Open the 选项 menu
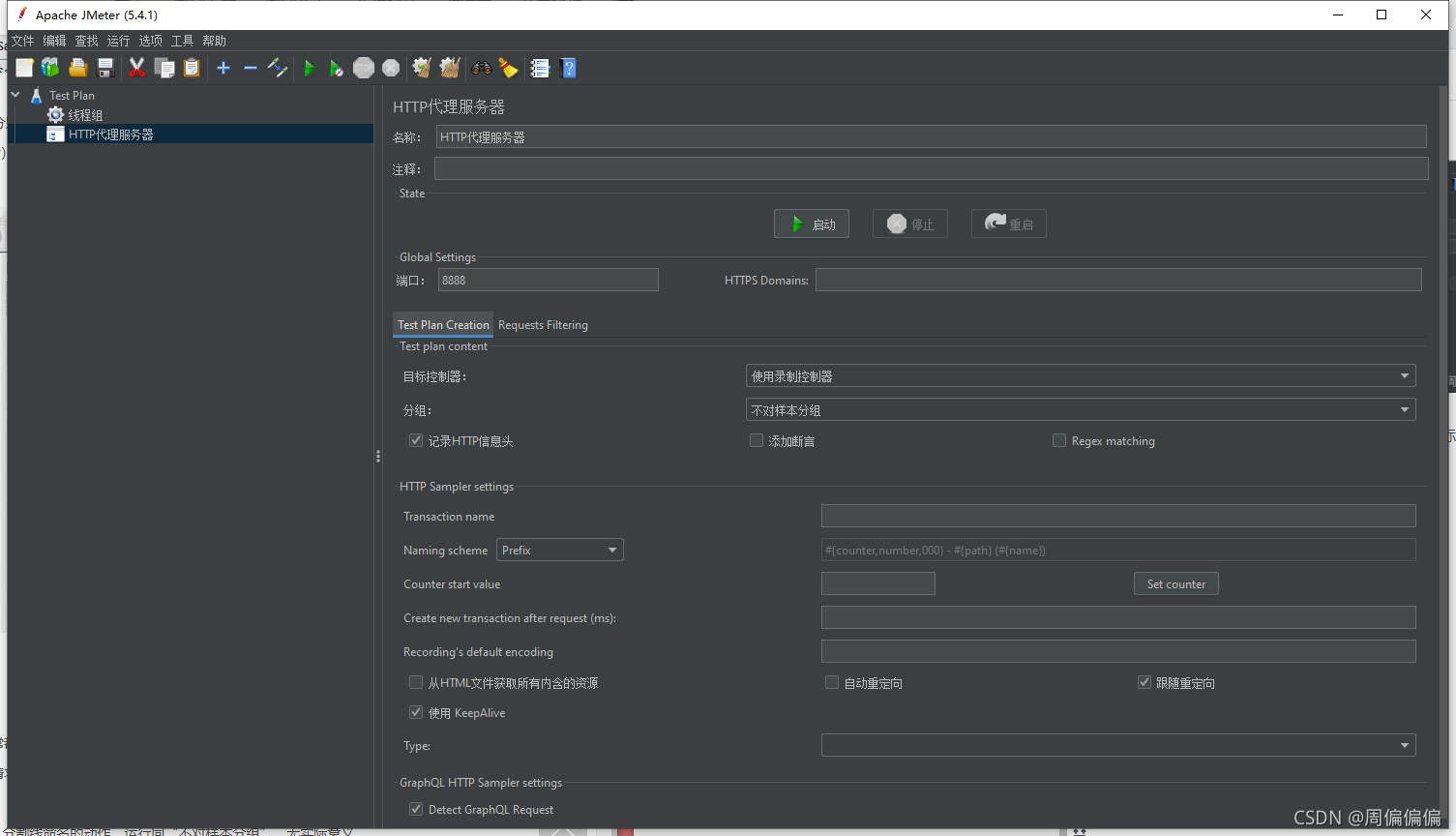 pyautogui.click(x=150, y=41)
